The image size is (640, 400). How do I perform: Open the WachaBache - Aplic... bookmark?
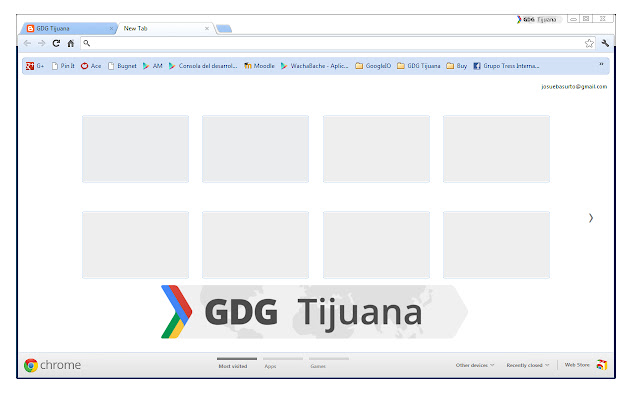click(314, 66)
